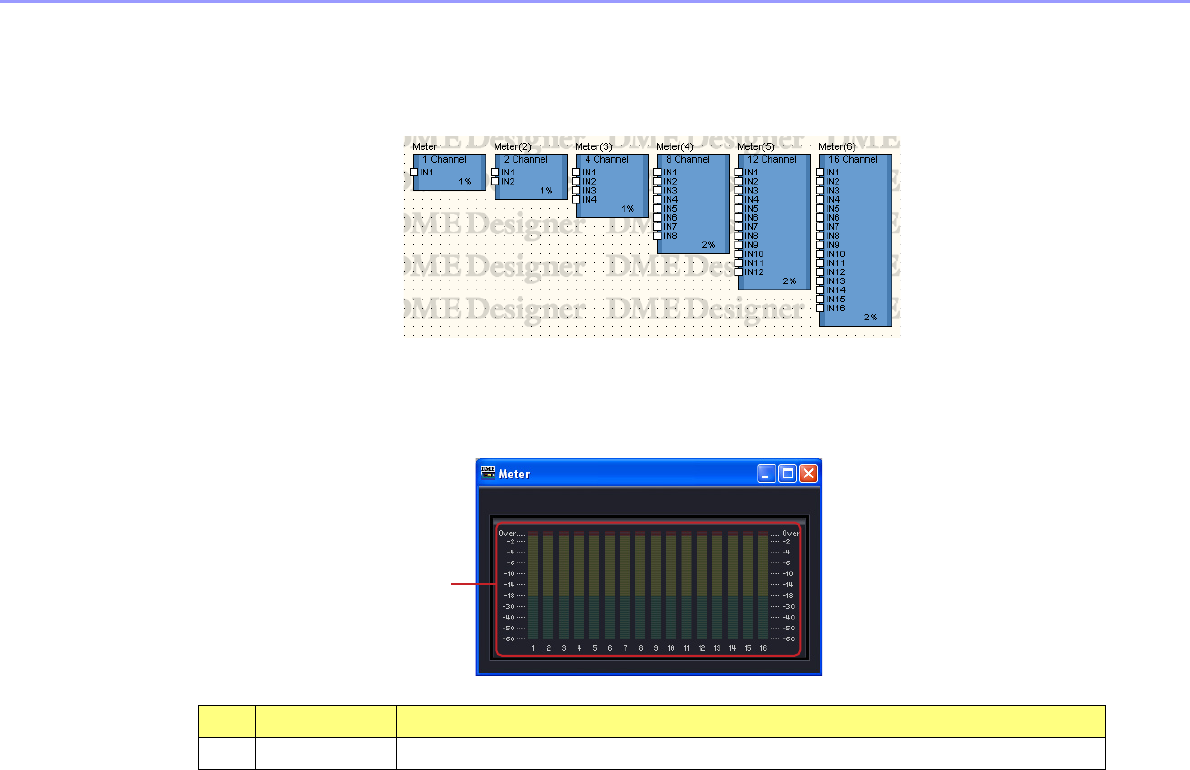Click the Meter(4) component label
This screenshot has width=1190, height=770.
675,146
